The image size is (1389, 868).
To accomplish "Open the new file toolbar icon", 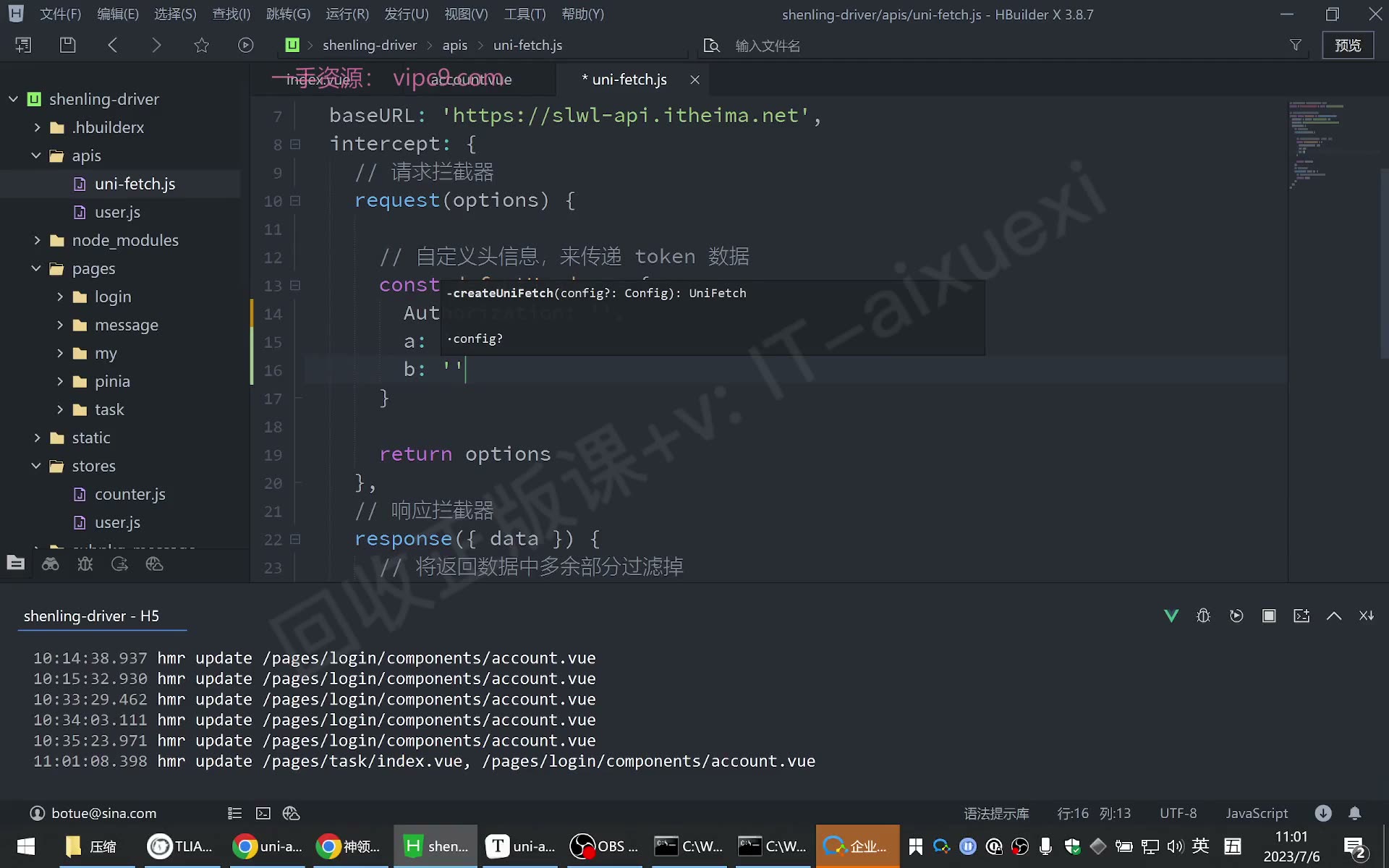I will (23, 45).
